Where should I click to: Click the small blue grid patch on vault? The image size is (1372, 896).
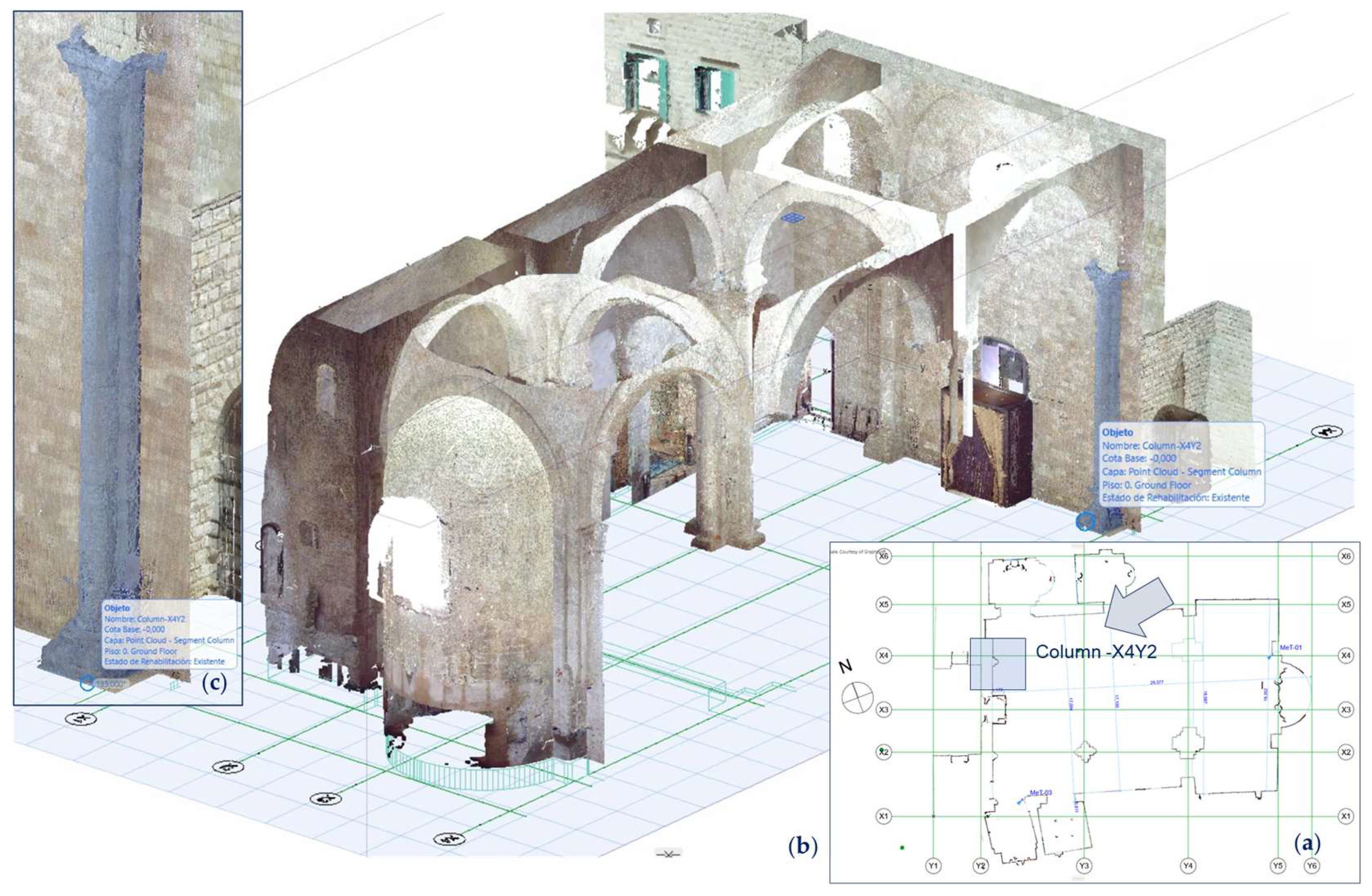click(793, 217)
